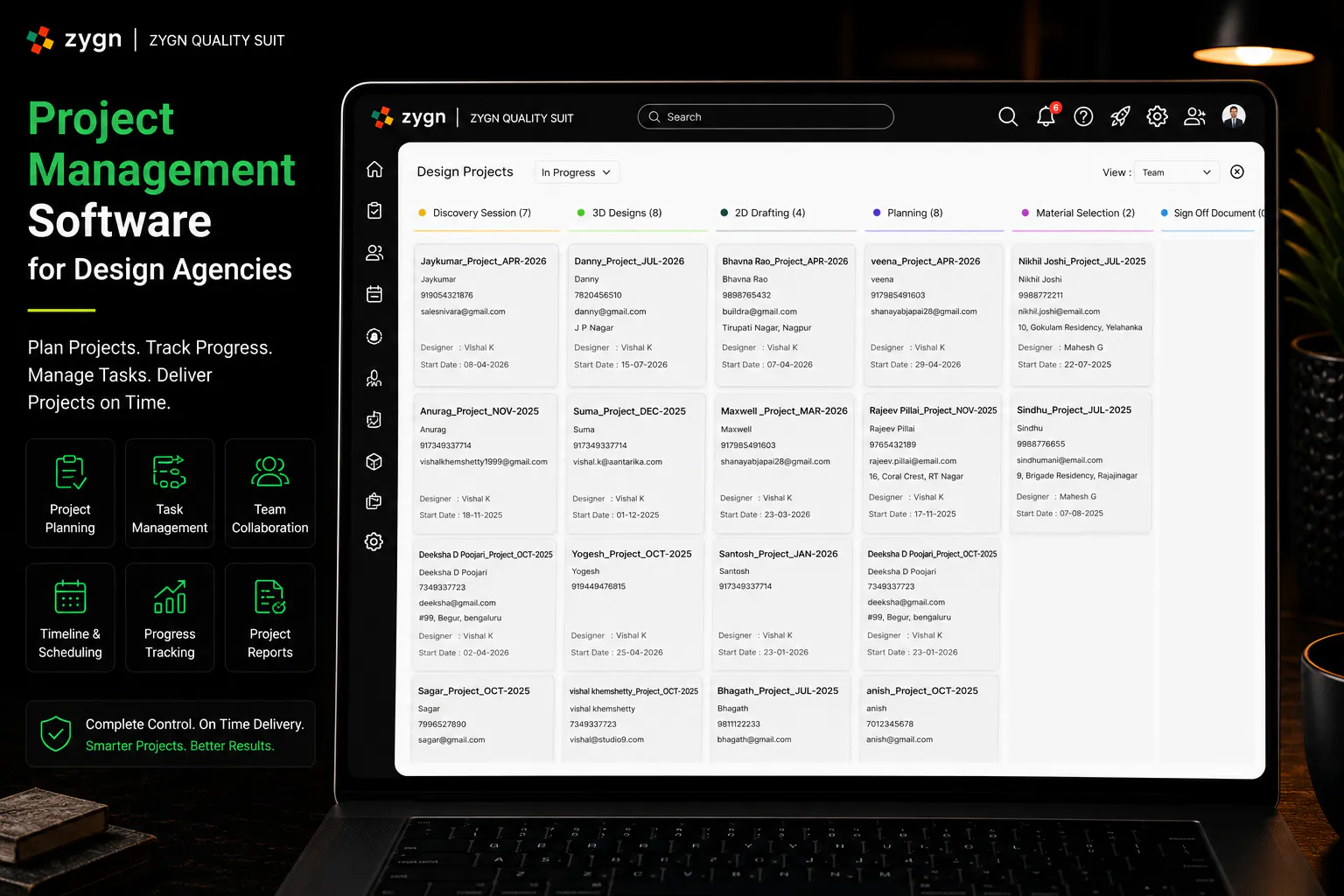Open Maxwell_Project_MAR-2026 card
This screenshot has height=896, width=1344.
tap(784, 464)
